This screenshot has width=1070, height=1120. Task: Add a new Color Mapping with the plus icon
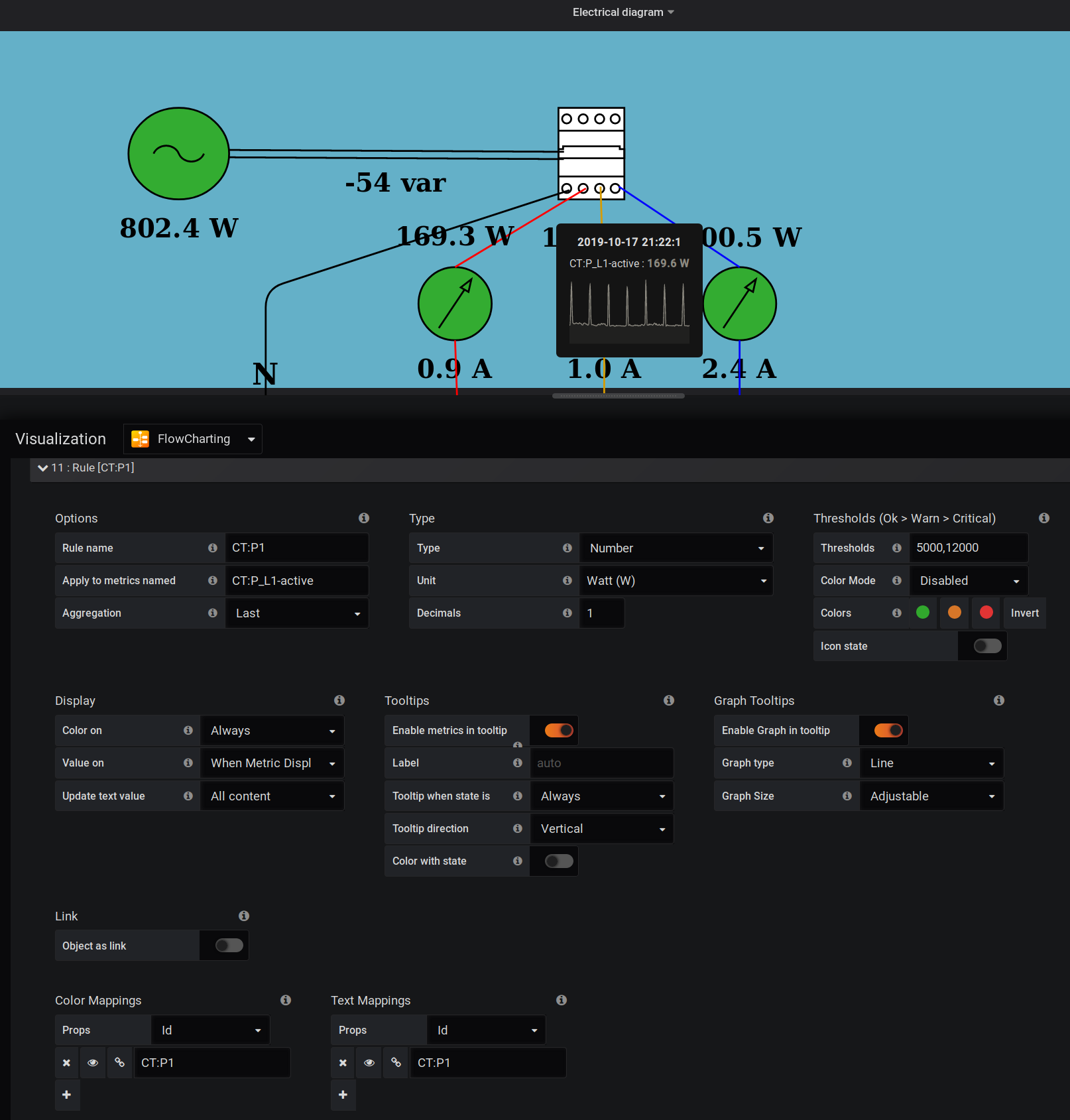point(67,1095)
